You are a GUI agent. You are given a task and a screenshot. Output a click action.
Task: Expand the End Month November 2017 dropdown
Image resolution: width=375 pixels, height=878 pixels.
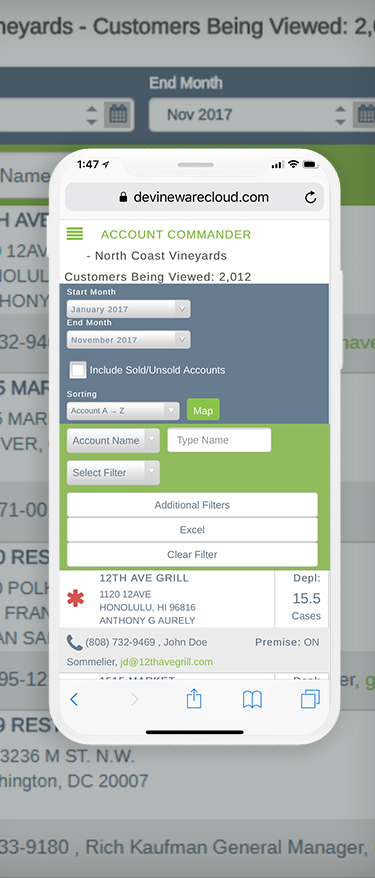[128, 340]
